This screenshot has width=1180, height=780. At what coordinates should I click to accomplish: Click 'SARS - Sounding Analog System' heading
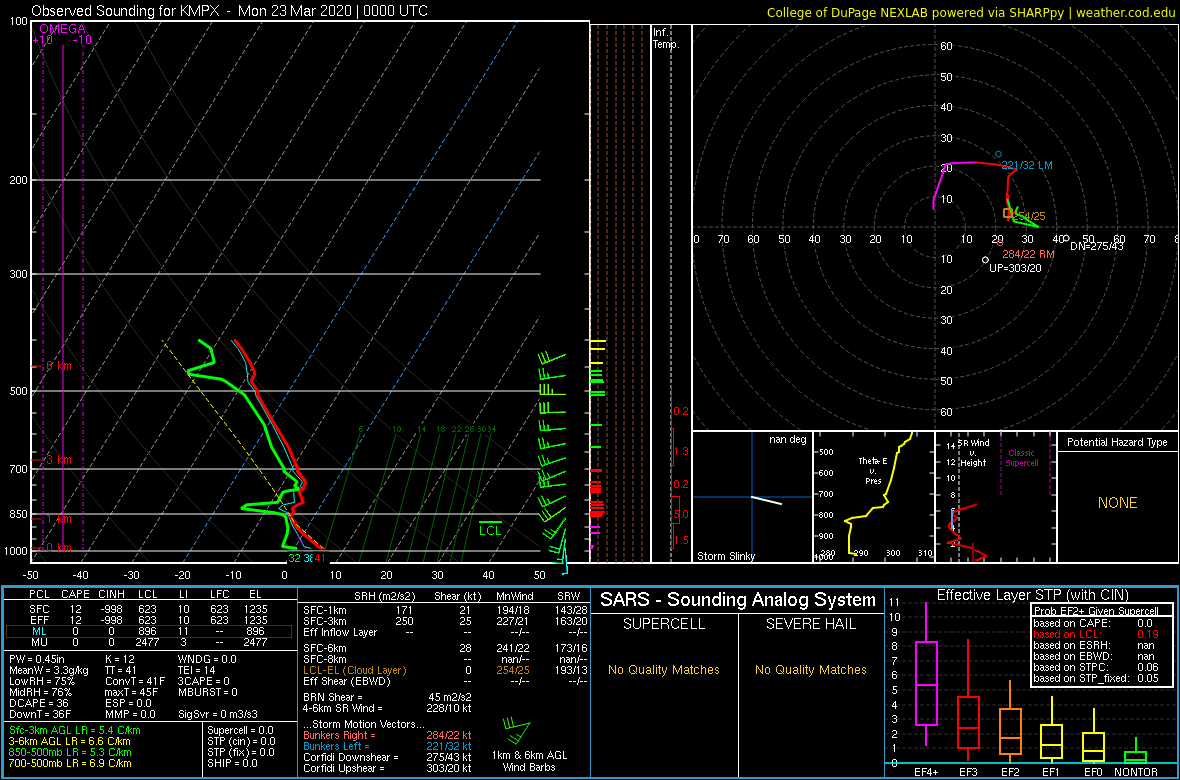click(x=738, y=600)
